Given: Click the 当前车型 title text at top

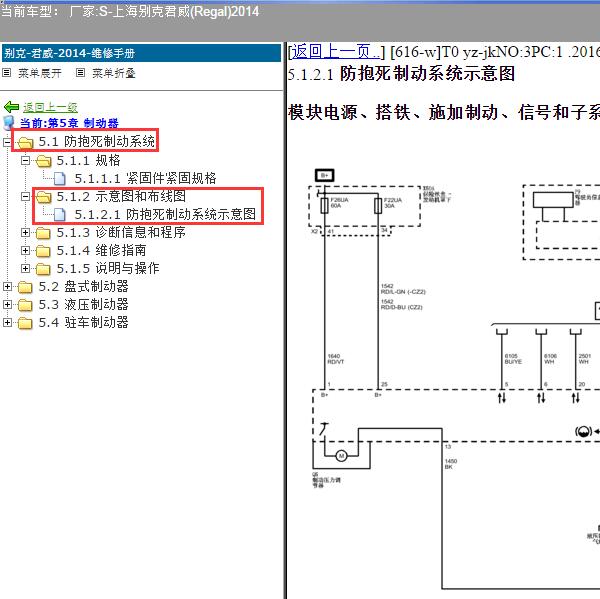Looking at the screenshot, I should 130,11.
